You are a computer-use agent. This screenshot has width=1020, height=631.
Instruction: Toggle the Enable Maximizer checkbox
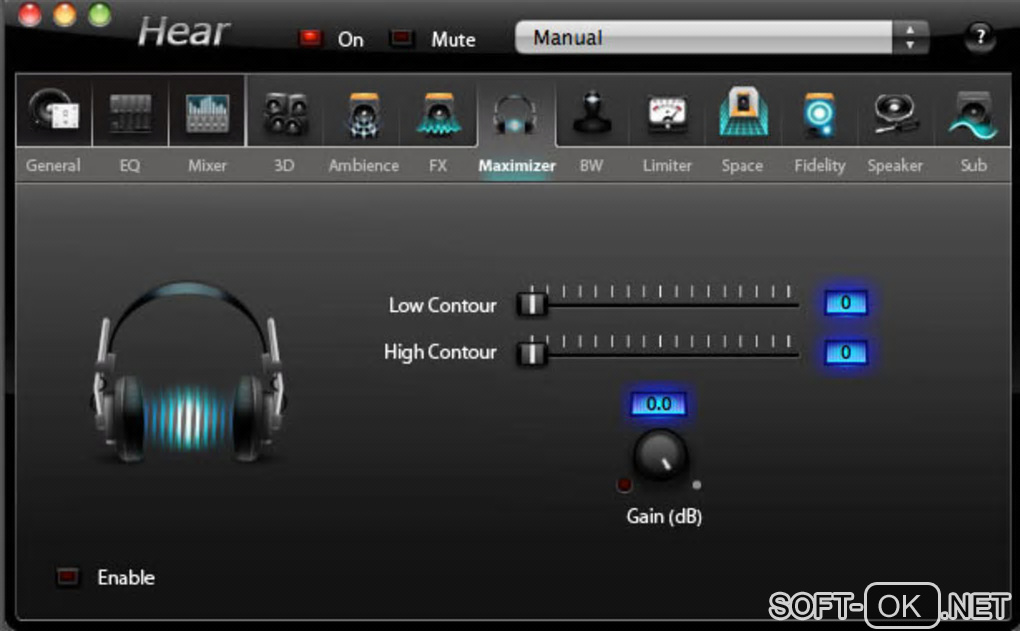pyautogui.click(x=68, y=576)
